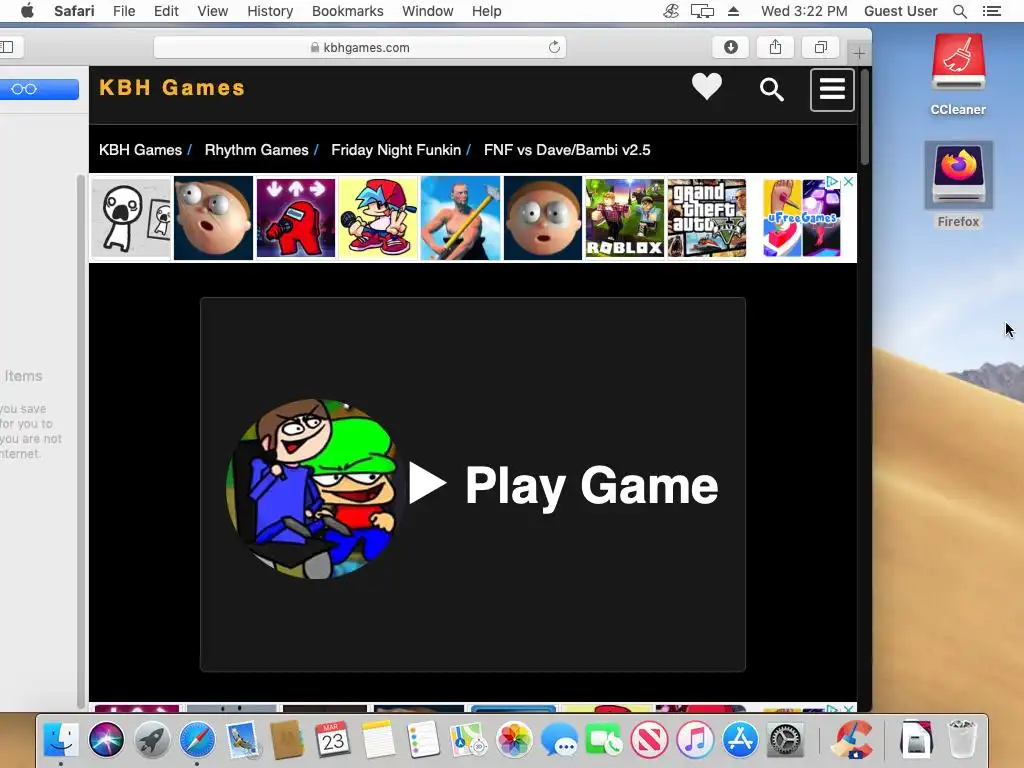Viewport: 1024px width, 768px height.
Task: Open Spotlight search in menu bar
Action: (959, 11)
